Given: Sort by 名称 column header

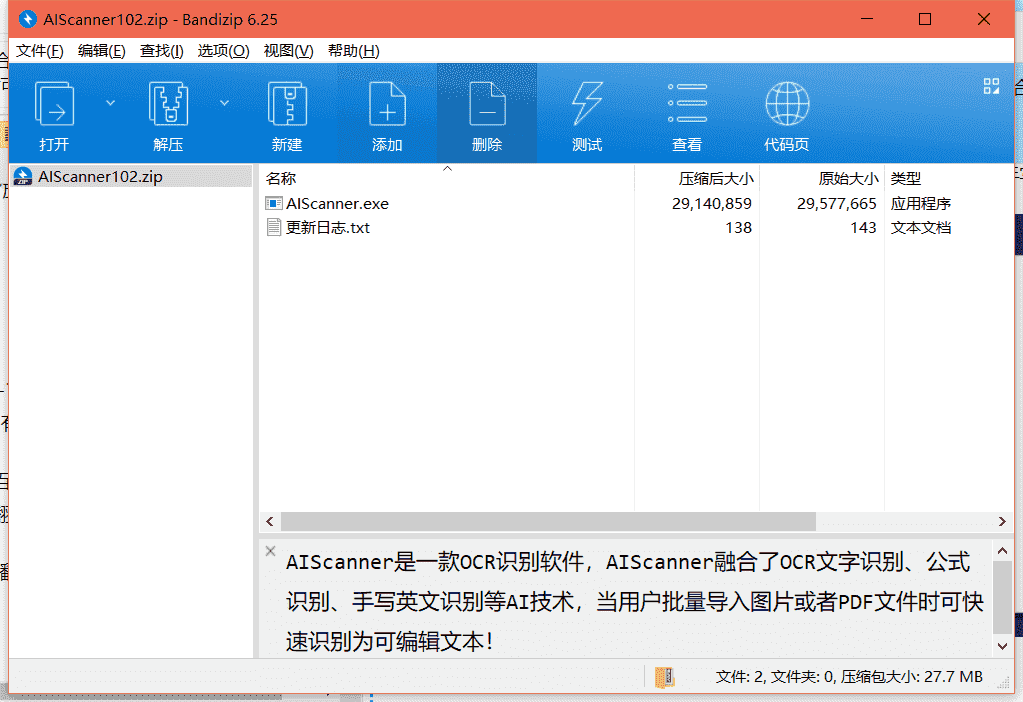Looking at the screenshot, I should pyautogui.click(x=447, y=178).
